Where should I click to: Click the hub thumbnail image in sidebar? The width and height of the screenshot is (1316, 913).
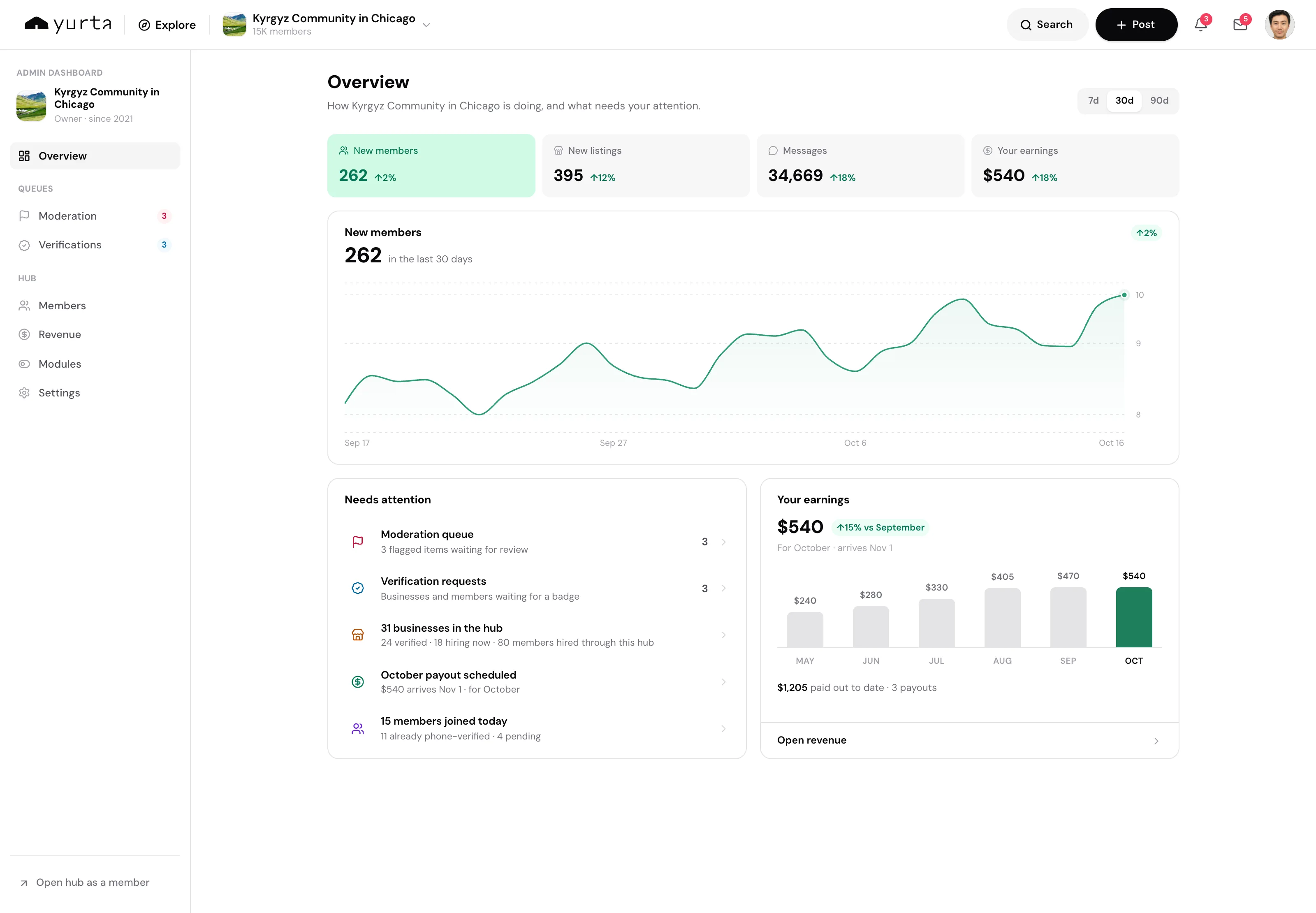click(x=31, y=105)
